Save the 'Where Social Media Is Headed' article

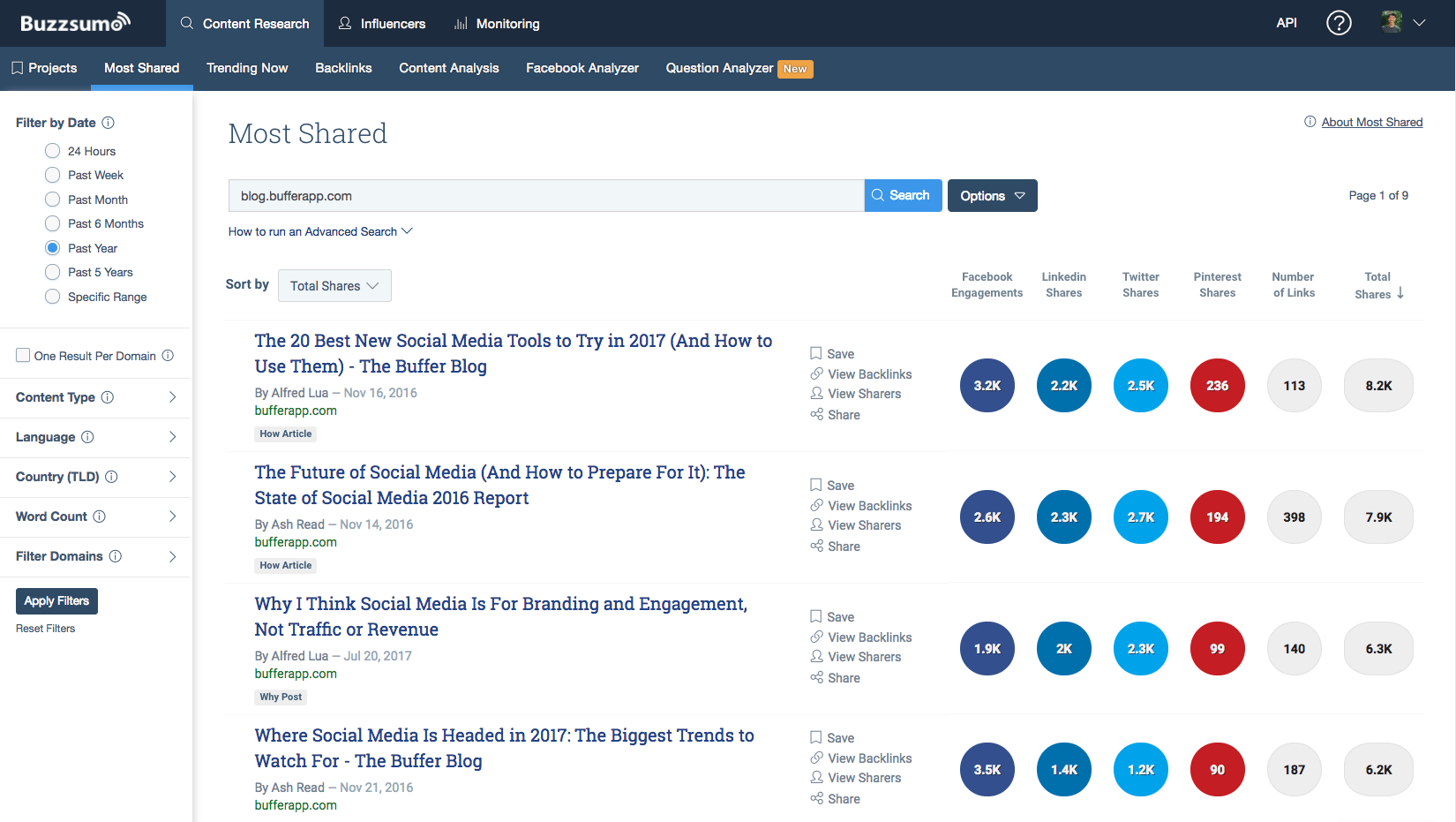[x=832, y=737]
